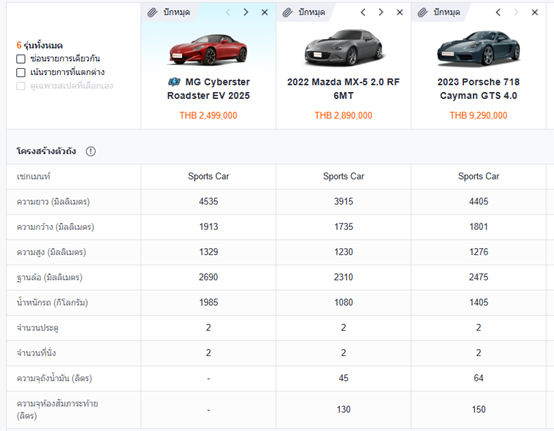The image size is (554, 431).
Task: Click weight value 1405
Action: [x=478, y=303]
